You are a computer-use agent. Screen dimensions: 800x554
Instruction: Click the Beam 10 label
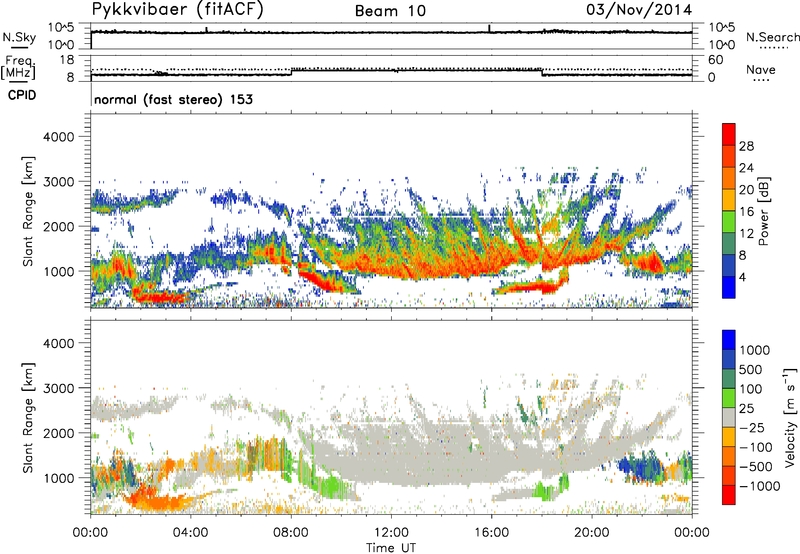390,11
